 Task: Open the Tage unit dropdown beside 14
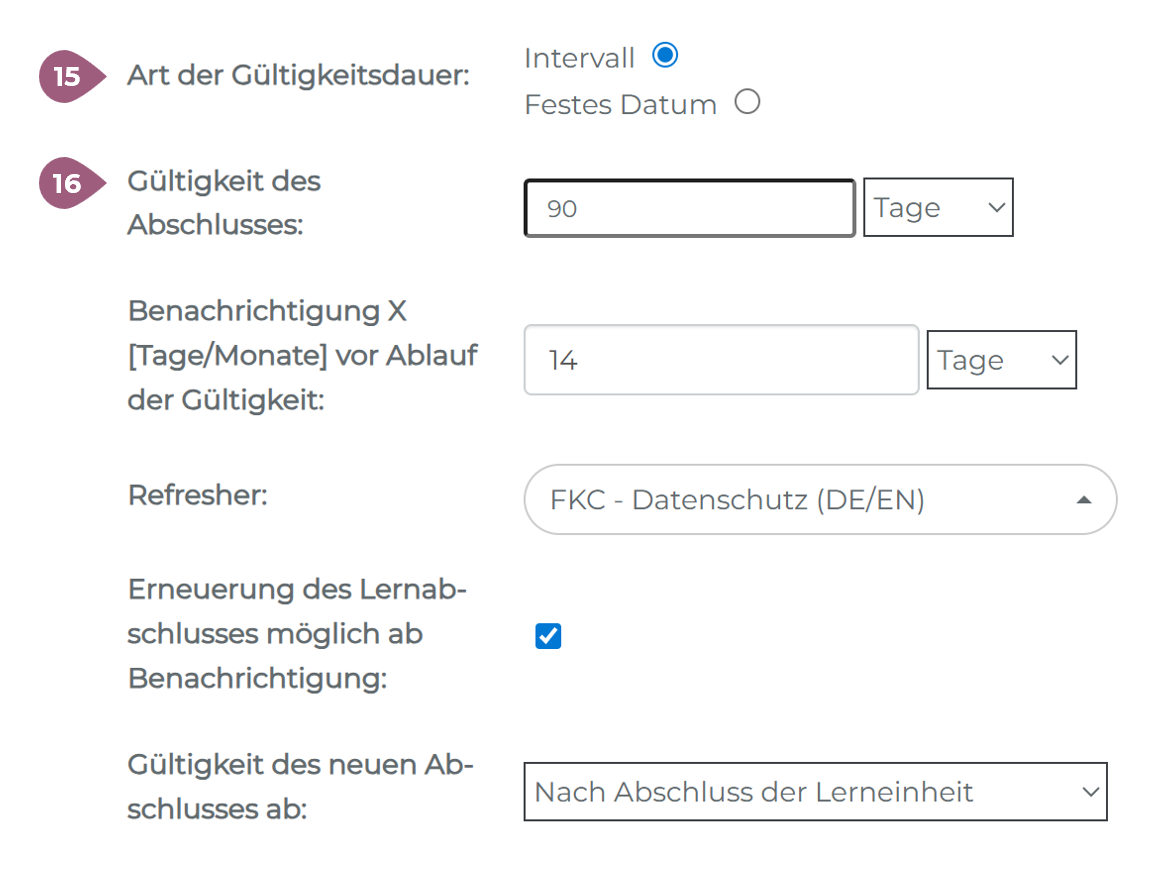tap(1001, 360)
